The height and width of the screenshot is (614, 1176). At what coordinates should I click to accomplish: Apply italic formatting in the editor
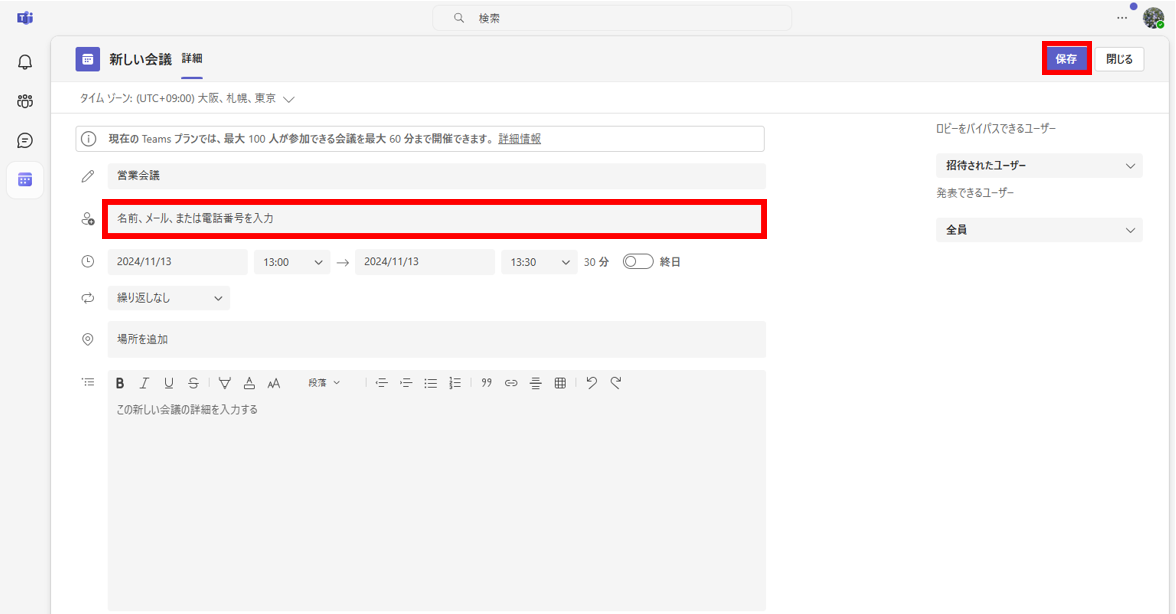click(144, 383)
